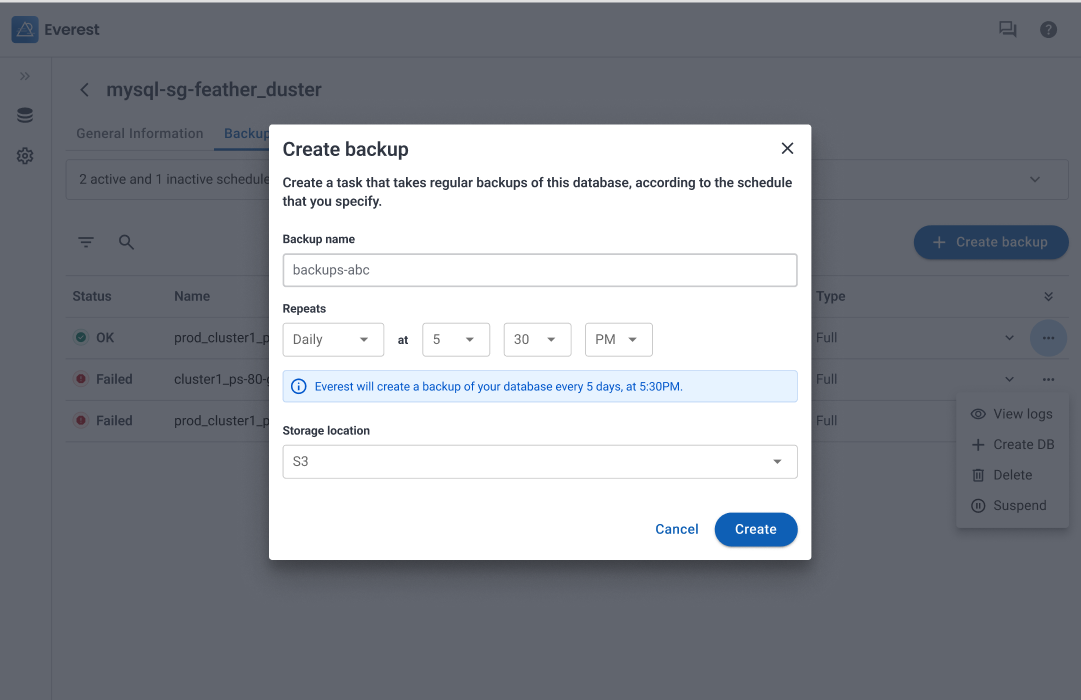This screenshot has height=700, width=1081.
Task: Open the Daily repeat frequency dropdown
Action: click(333, 340)
